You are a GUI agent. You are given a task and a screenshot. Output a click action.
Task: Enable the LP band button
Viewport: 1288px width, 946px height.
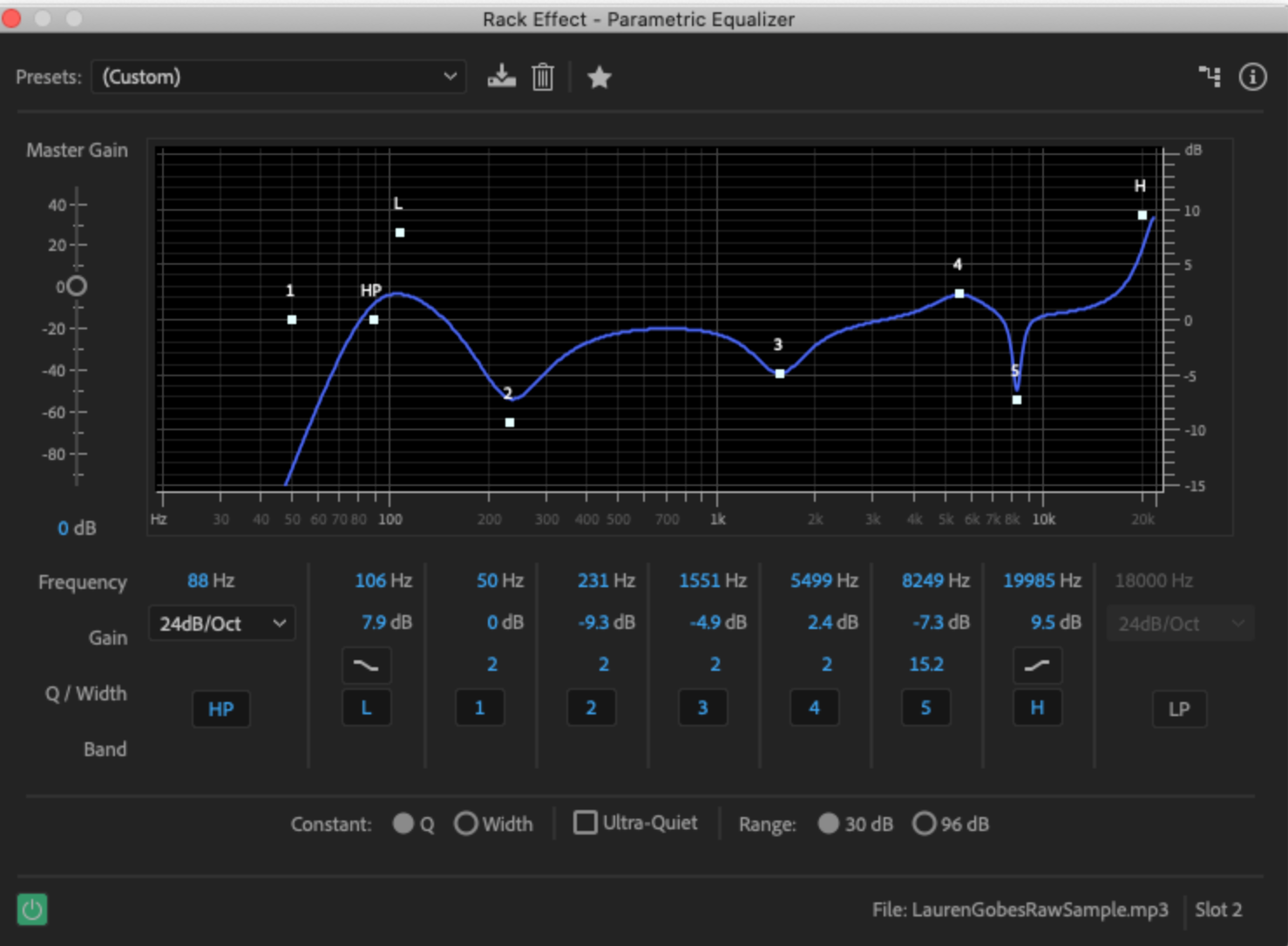[1179, 708]
